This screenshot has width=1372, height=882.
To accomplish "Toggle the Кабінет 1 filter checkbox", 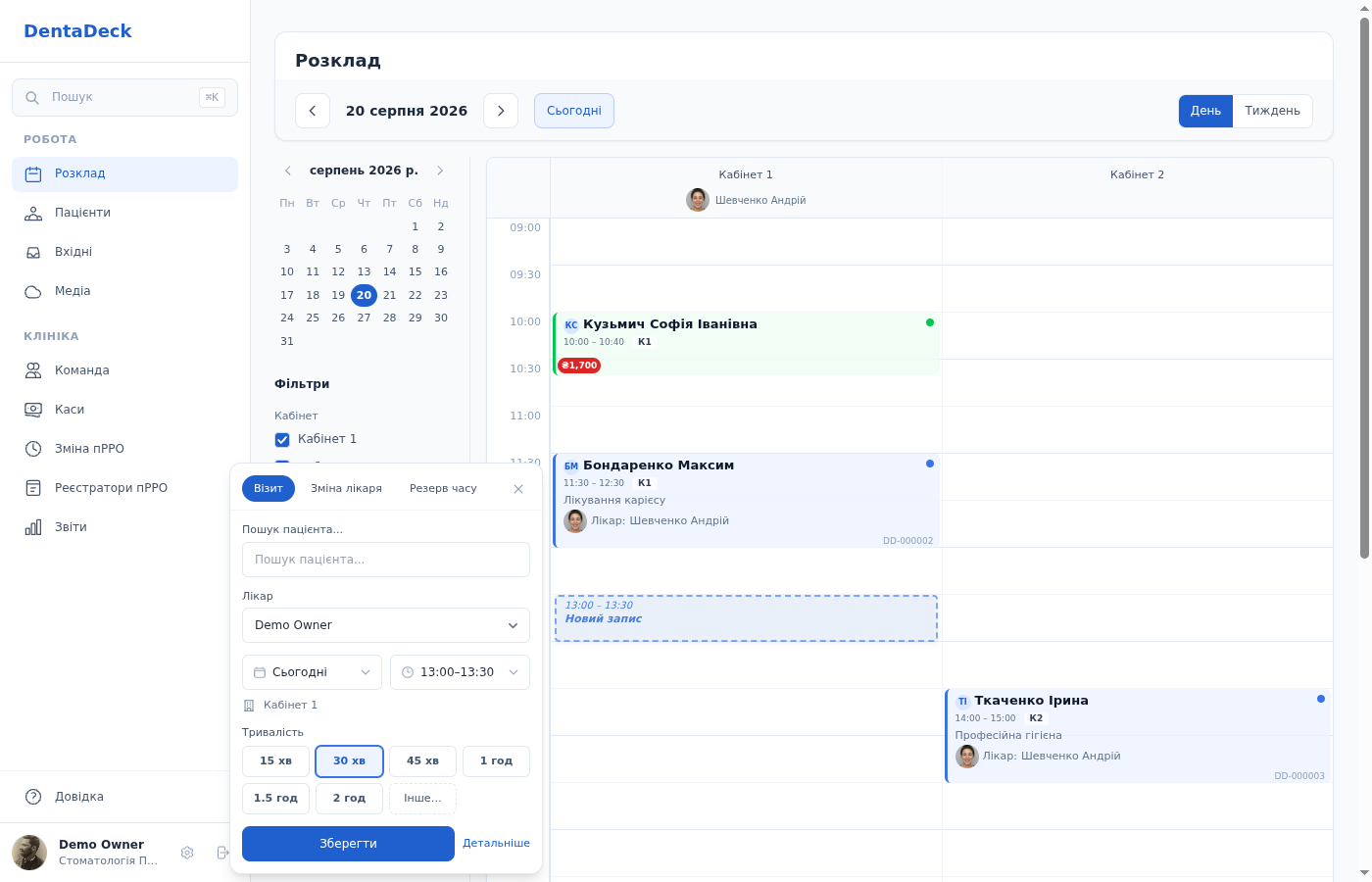I will click(x=282, y=440).
